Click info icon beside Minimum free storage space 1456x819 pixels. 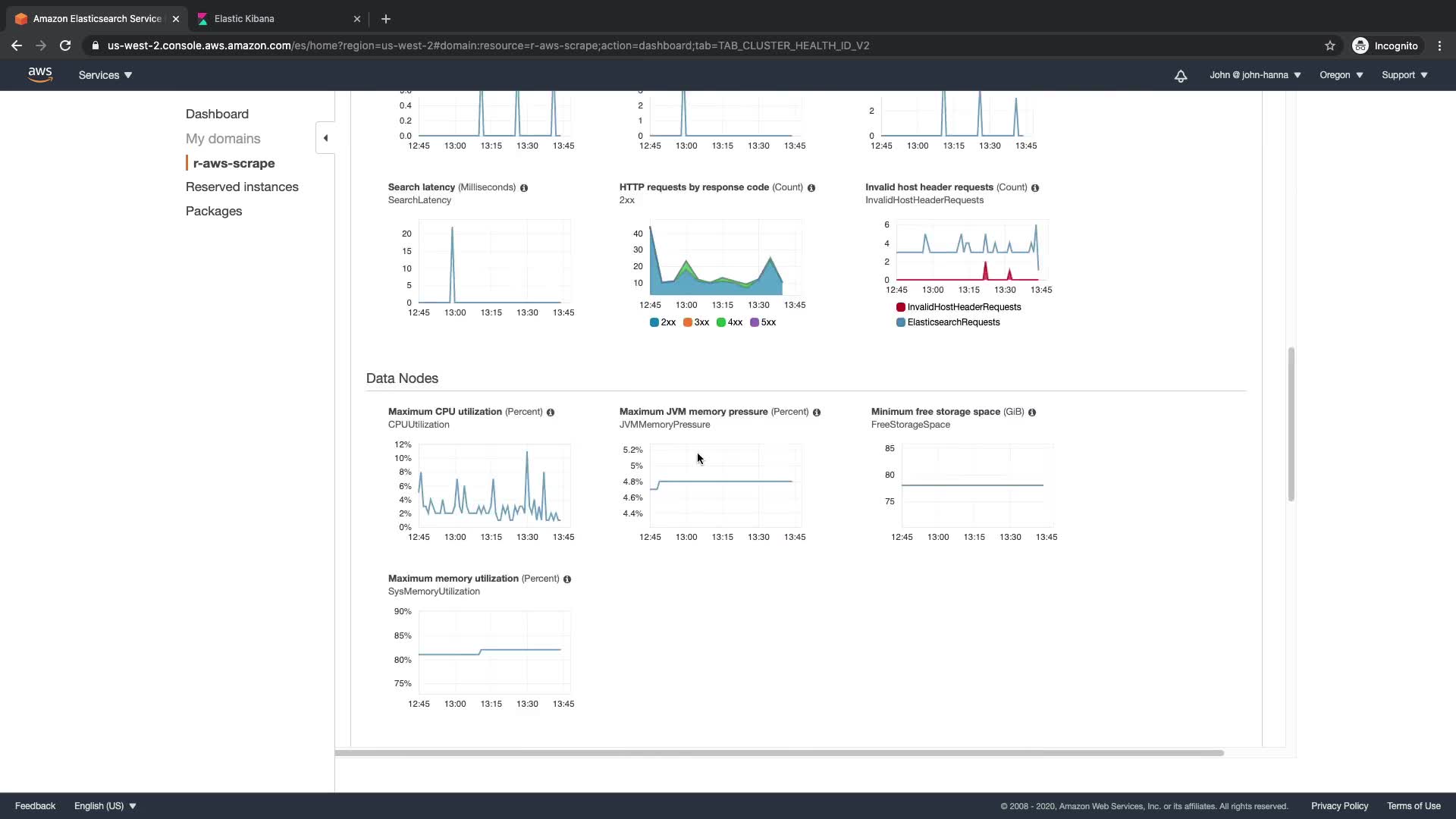pyautogui.click(x=1032, y=413)
